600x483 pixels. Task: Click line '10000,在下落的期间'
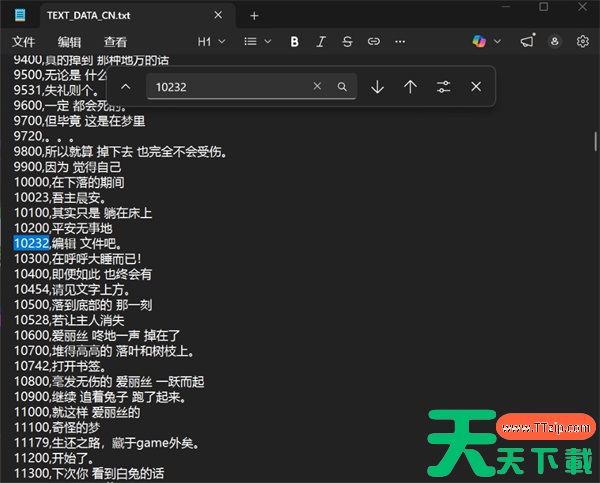(x=69, y=182)
